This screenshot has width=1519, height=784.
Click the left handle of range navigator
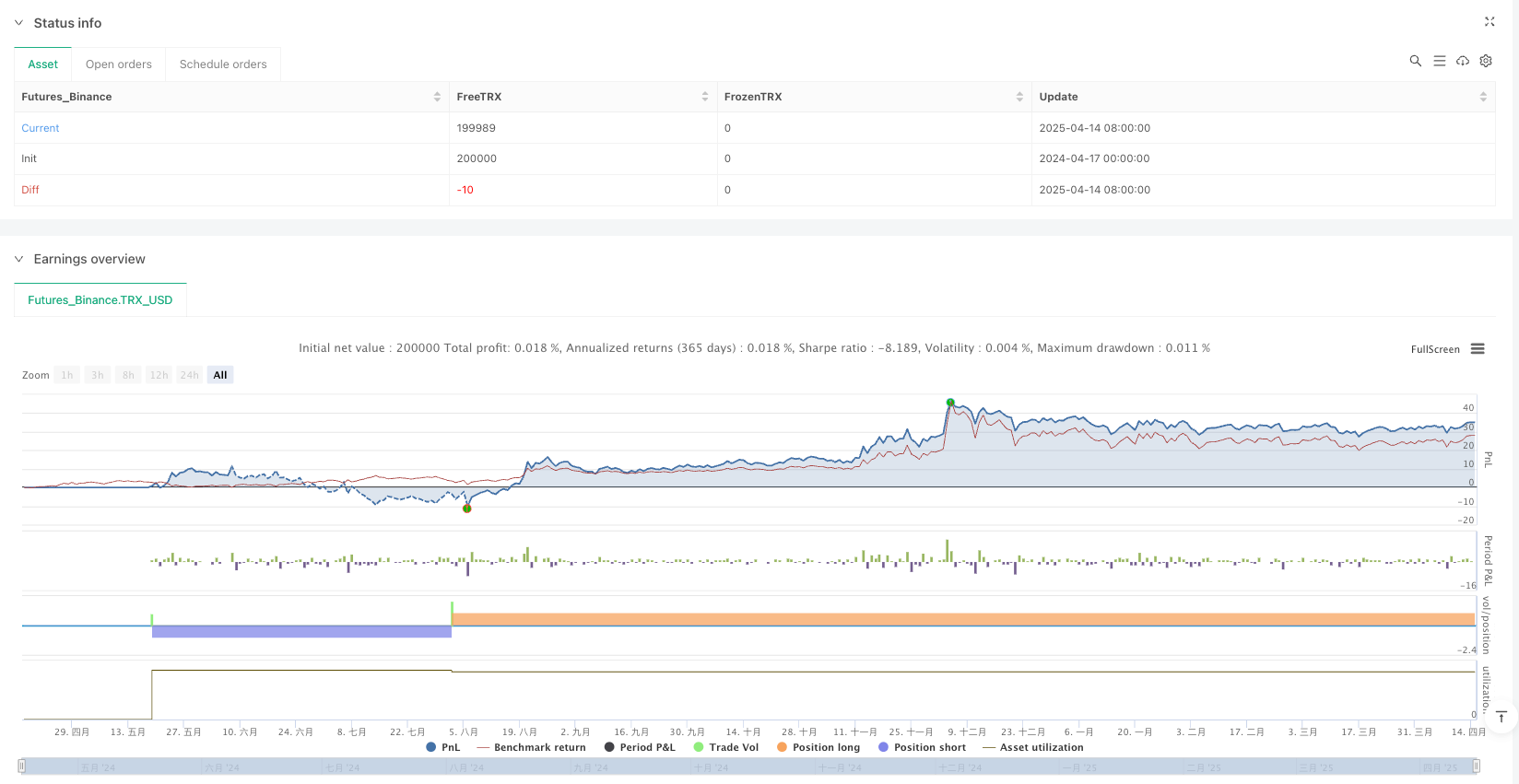(22, 766)
